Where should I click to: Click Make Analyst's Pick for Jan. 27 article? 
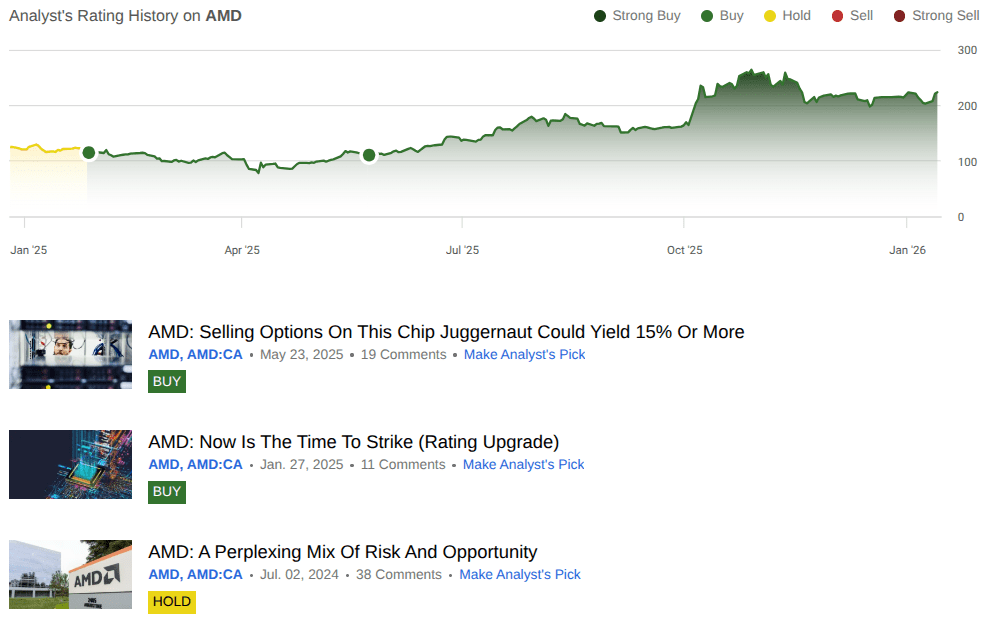click(523, 465)
